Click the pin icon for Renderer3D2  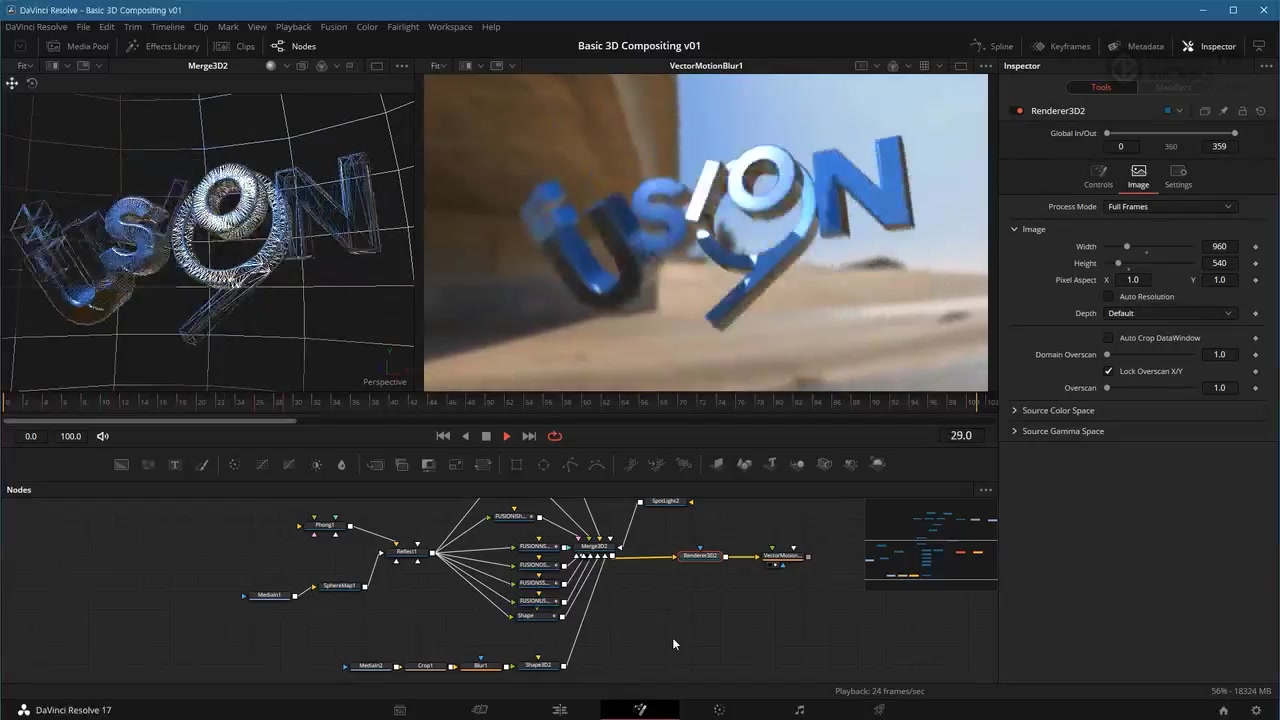click(x=1223, y=111)
